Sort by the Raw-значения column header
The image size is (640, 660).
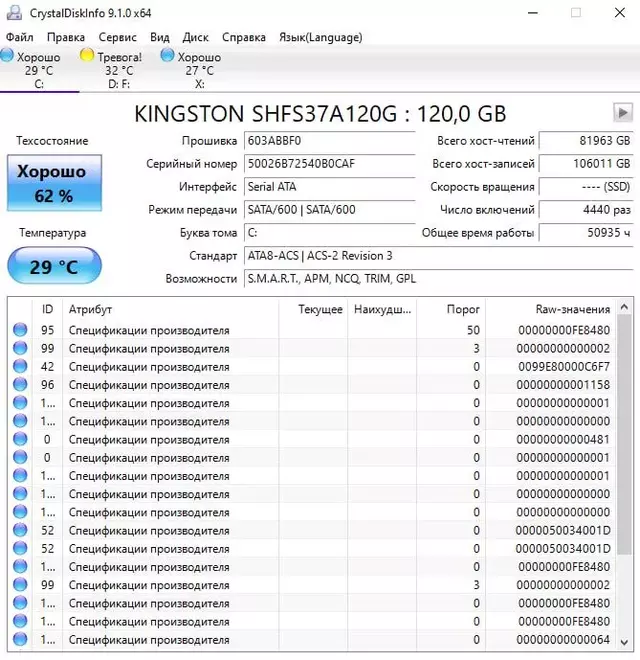click(x=550, y=309)
